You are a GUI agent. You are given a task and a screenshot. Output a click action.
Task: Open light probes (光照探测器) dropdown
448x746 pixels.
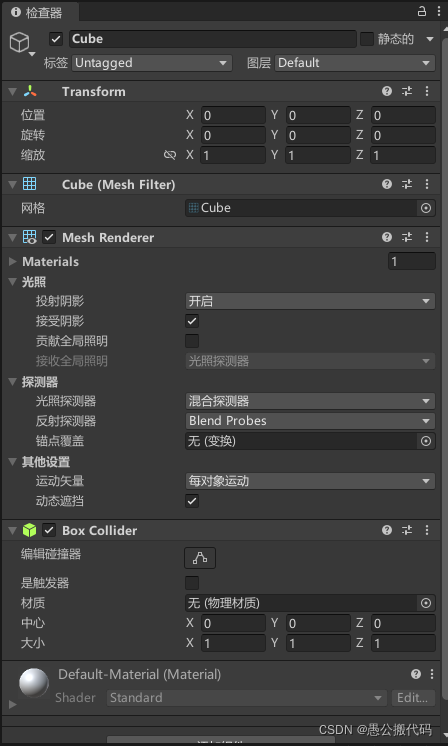[x=310, y=401]
